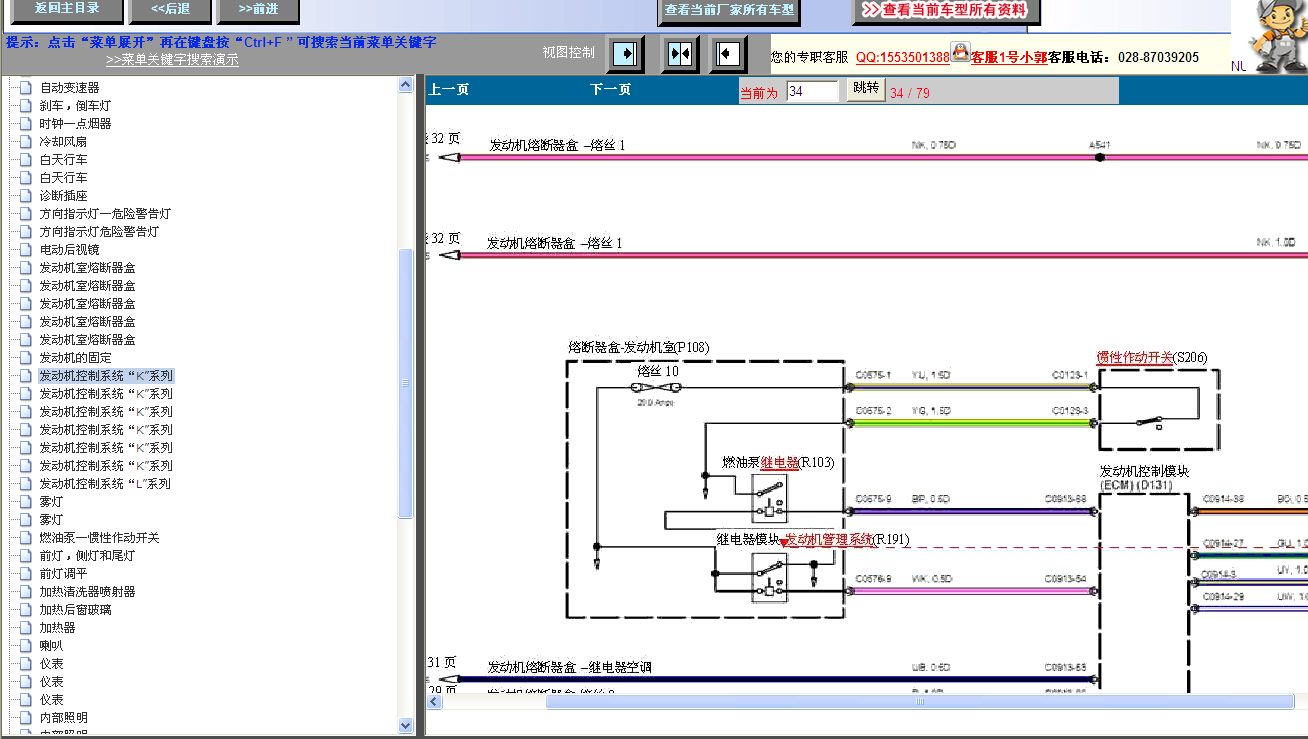Image resolution: width=1308 pixels, height=739 pixels.
Task: Open 菜单关键字搜索演示 link
Action: click(172, 60)
